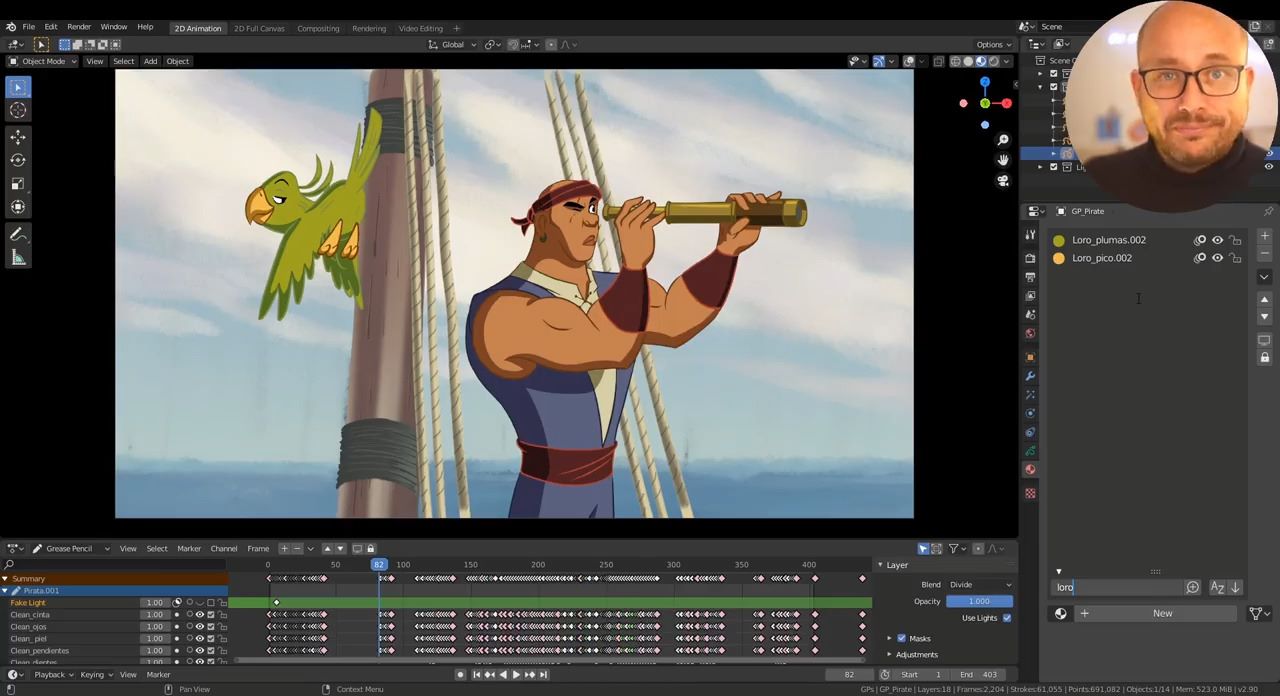
Task: Click the reverse sort order arrow icon
Action: pyautogui.click(x=1235, y=588)
